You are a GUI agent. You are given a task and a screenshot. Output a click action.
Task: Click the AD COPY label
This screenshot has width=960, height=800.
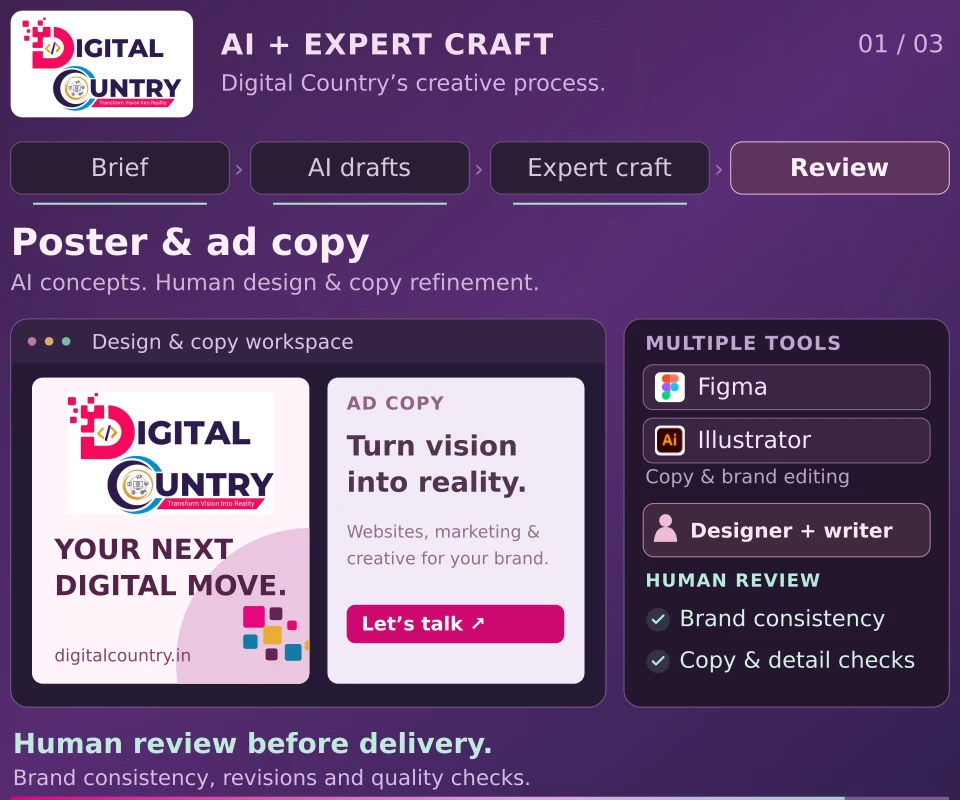click(x=395, y=403)
